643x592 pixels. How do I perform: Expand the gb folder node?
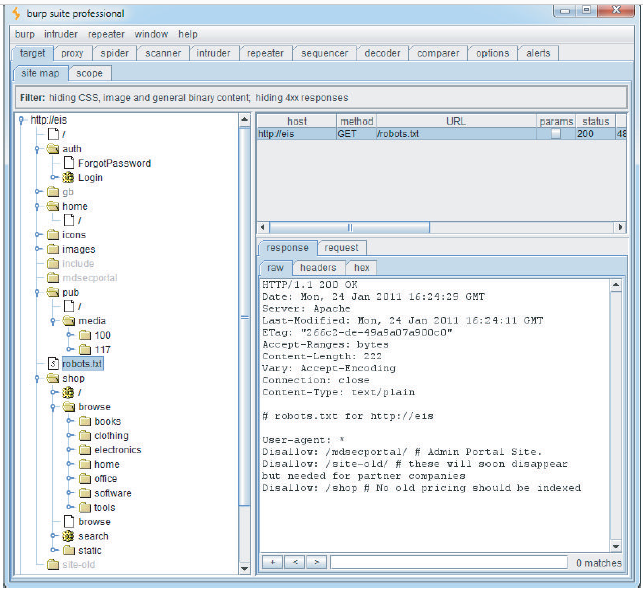point(38,191)
